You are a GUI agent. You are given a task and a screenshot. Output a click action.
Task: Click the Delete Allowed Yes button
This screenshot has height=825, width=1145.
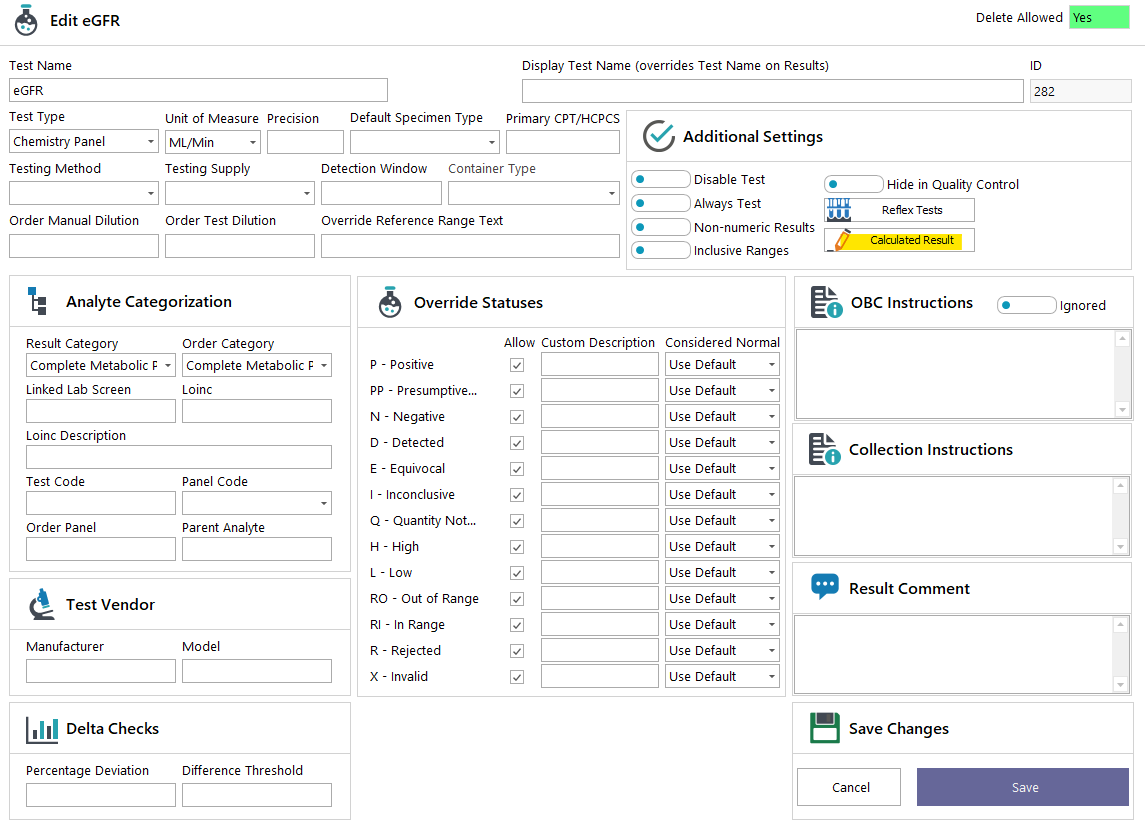tap(1099, 18)
